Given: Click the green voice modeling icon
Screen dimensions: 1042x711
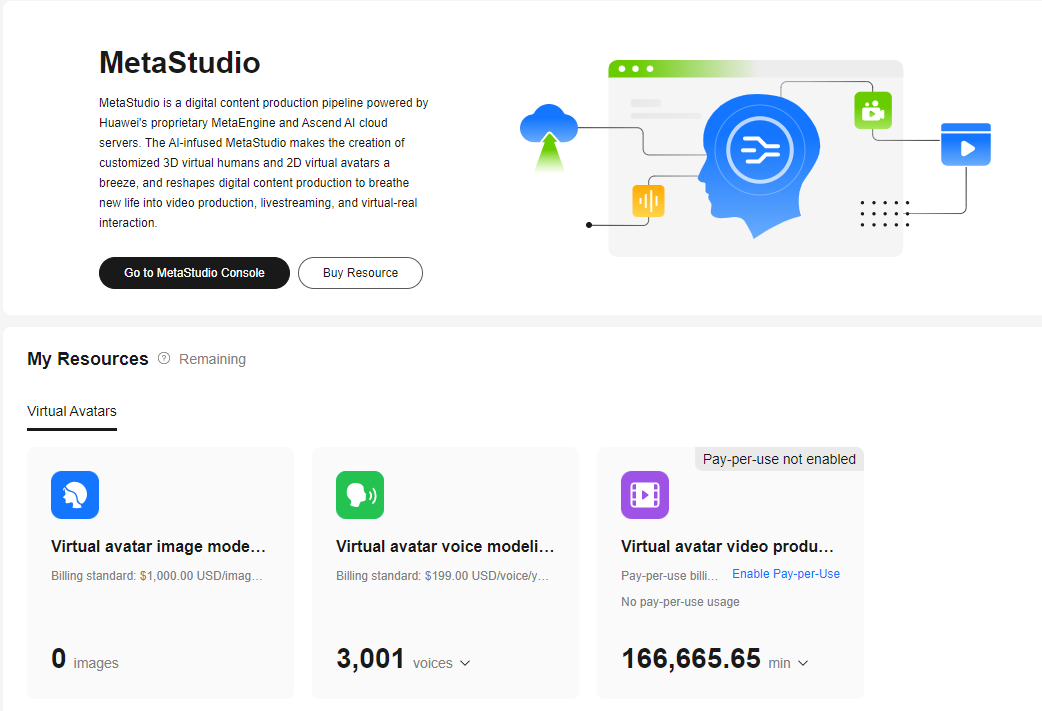Looking at the screenshot, I should coord(360,495).
